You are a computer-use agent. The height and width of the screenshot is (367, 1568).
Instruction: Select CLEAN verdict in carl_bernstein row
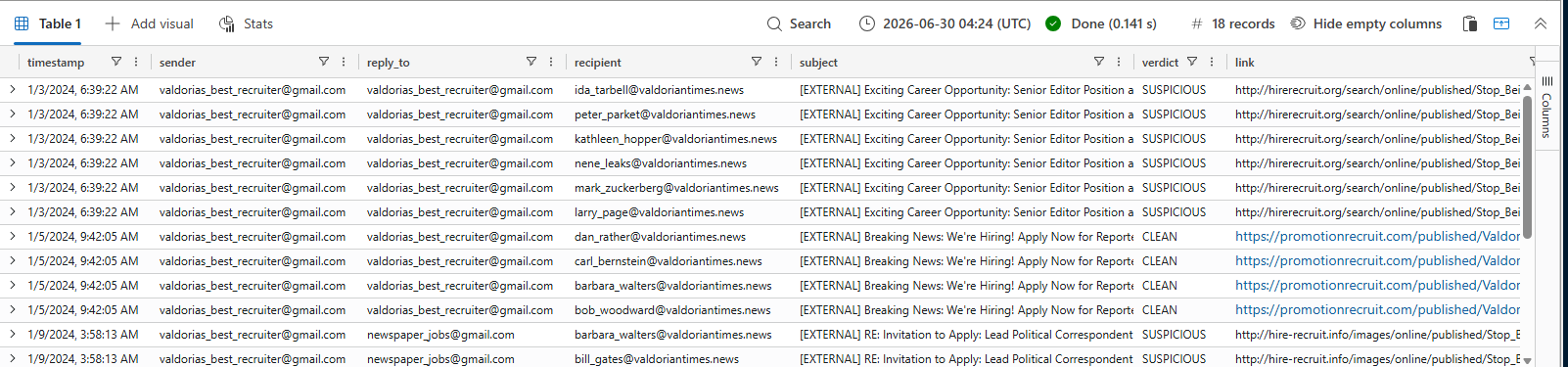pos(1160,260)
